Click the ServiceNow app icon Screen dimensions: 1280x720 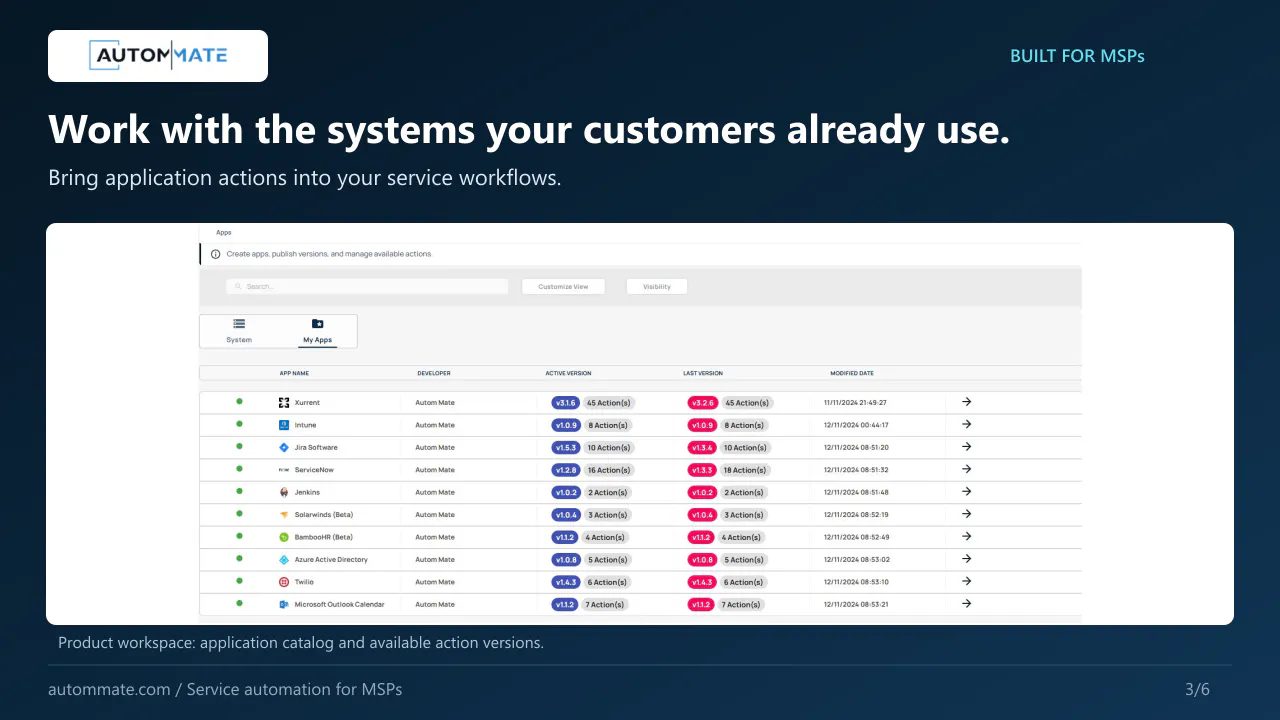284,470
